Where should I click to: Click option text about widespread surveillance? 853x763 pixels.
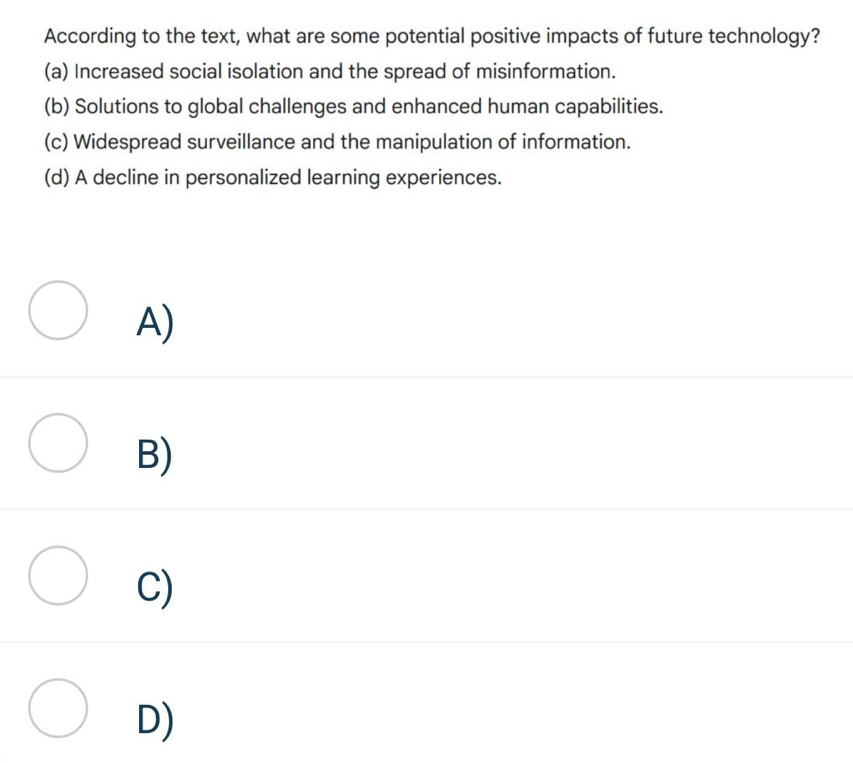[x=336, y=142]
